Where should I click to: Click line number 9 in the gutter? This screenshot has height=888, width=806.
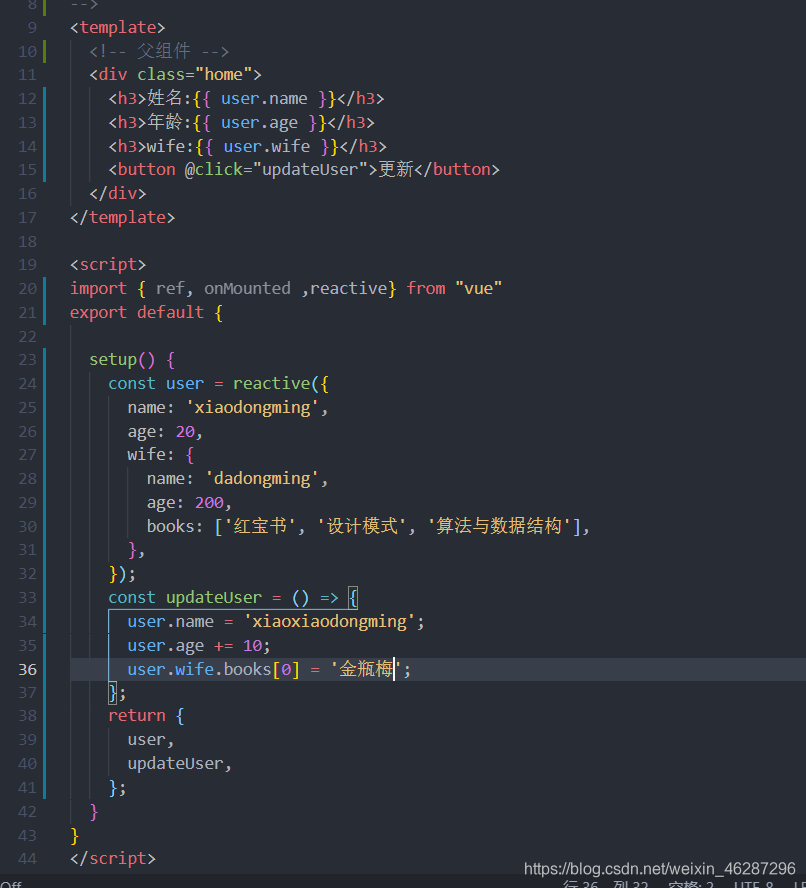[x=32, y=28]
